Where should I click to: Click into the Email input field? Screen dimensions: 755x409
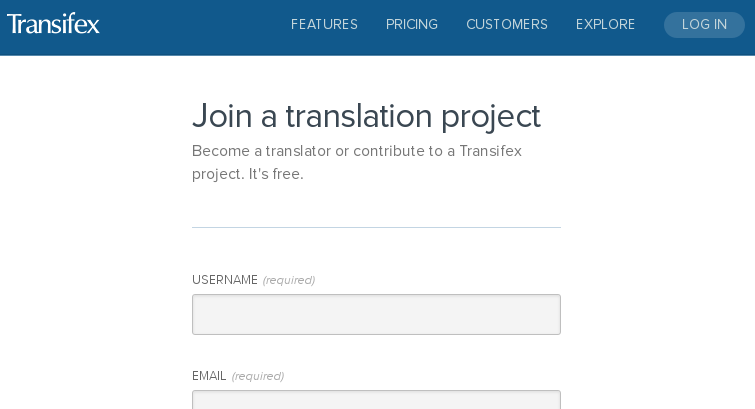coord(376,401)
